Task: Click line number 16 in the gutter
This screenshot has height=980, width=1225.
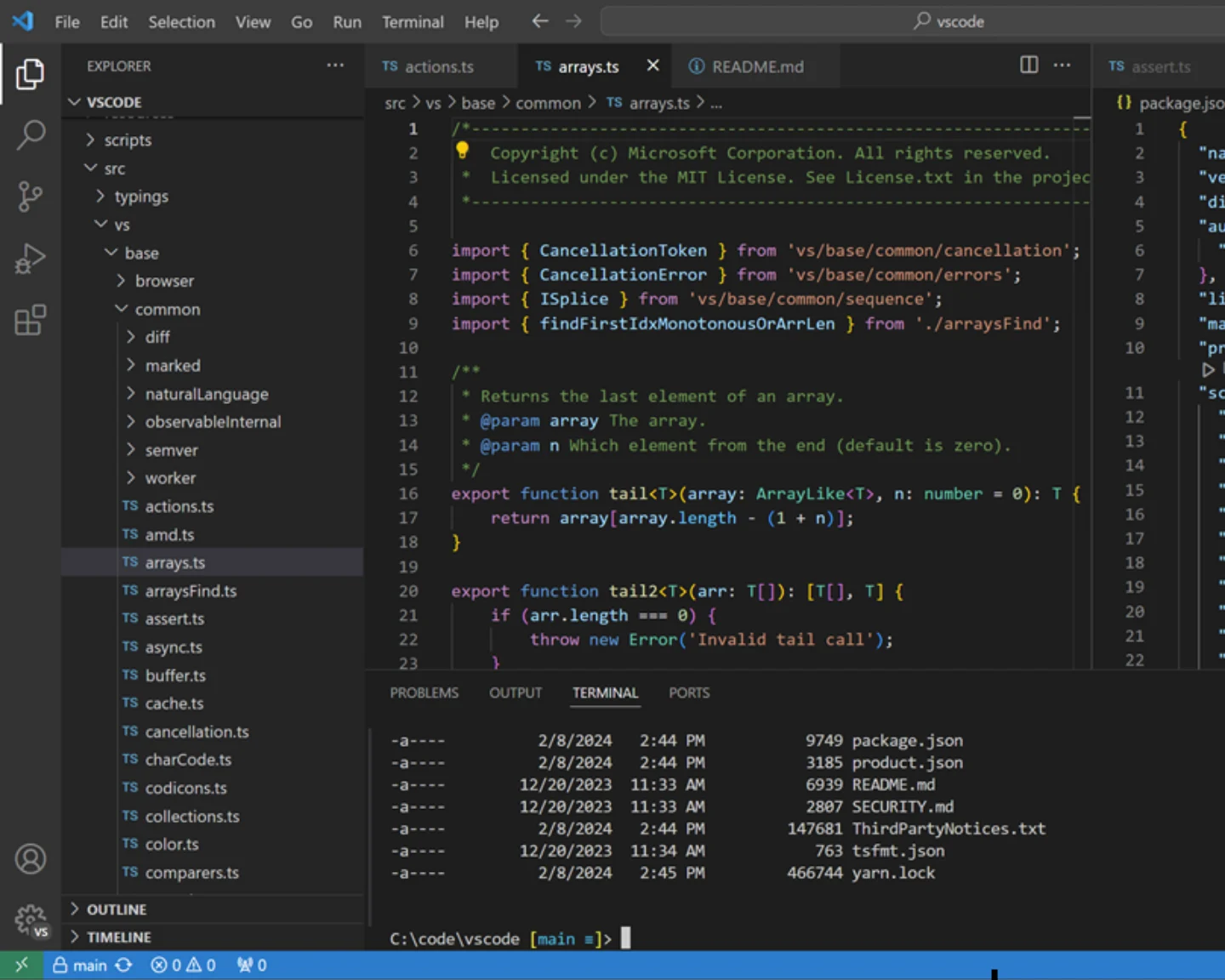Action: click(x=408, y=493)
